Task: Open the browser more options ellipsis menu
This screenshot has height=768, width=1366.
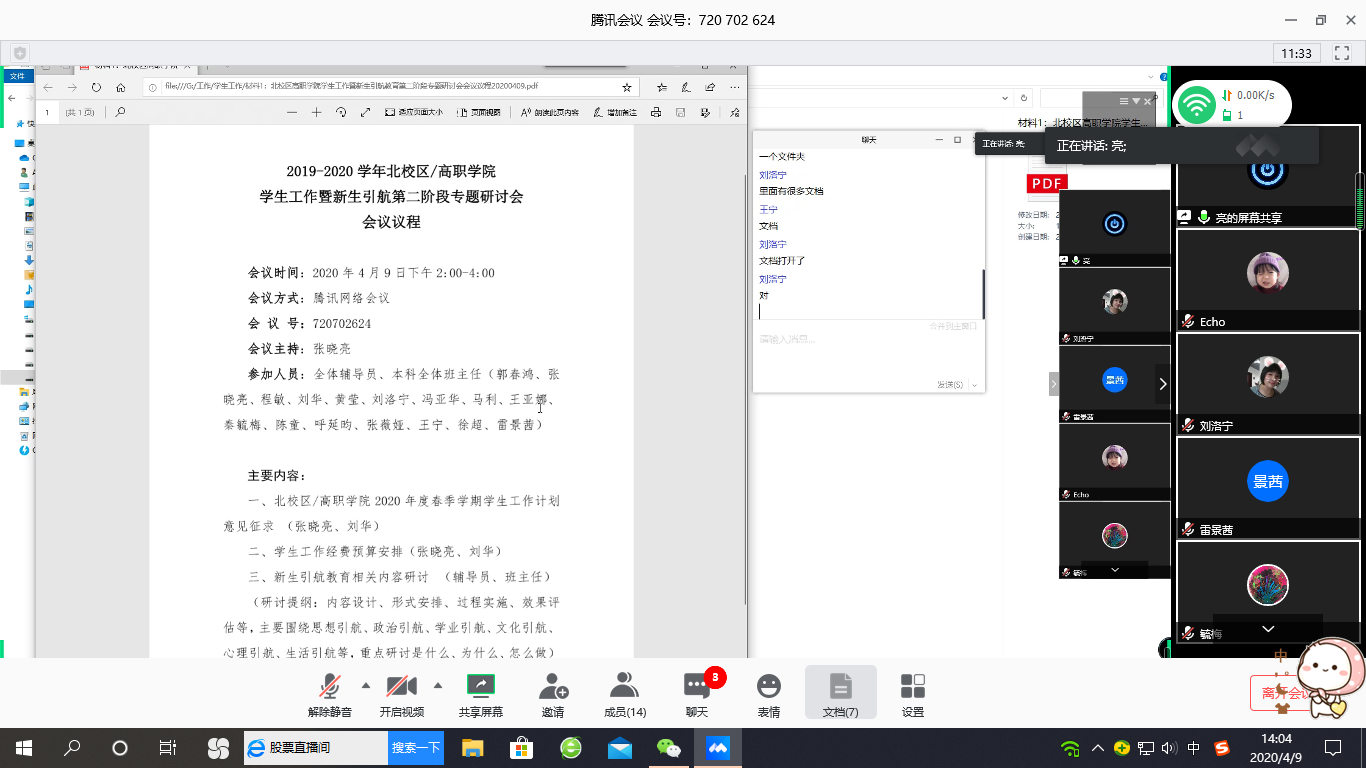Action: 735,87
